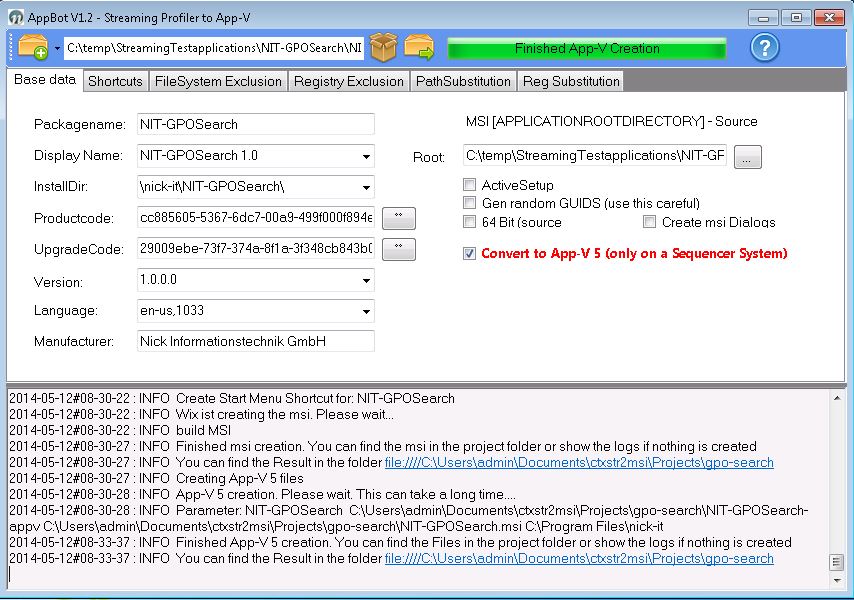The image size is (854, 600).
Task: Click the 'Create Start Menu Shortcut' log line
Action: [x=232, y=399]
